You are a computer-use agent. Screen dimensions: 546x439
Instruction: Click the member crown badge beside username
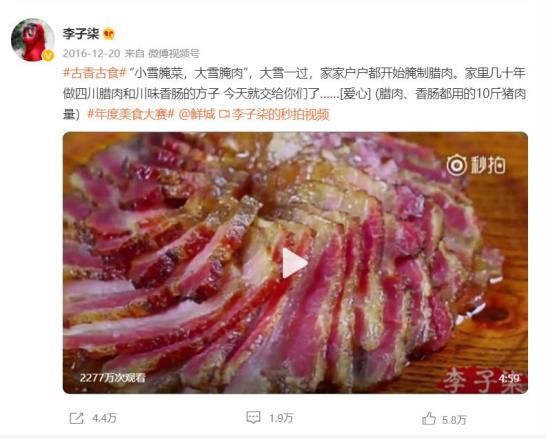click(x=109, y=34)
